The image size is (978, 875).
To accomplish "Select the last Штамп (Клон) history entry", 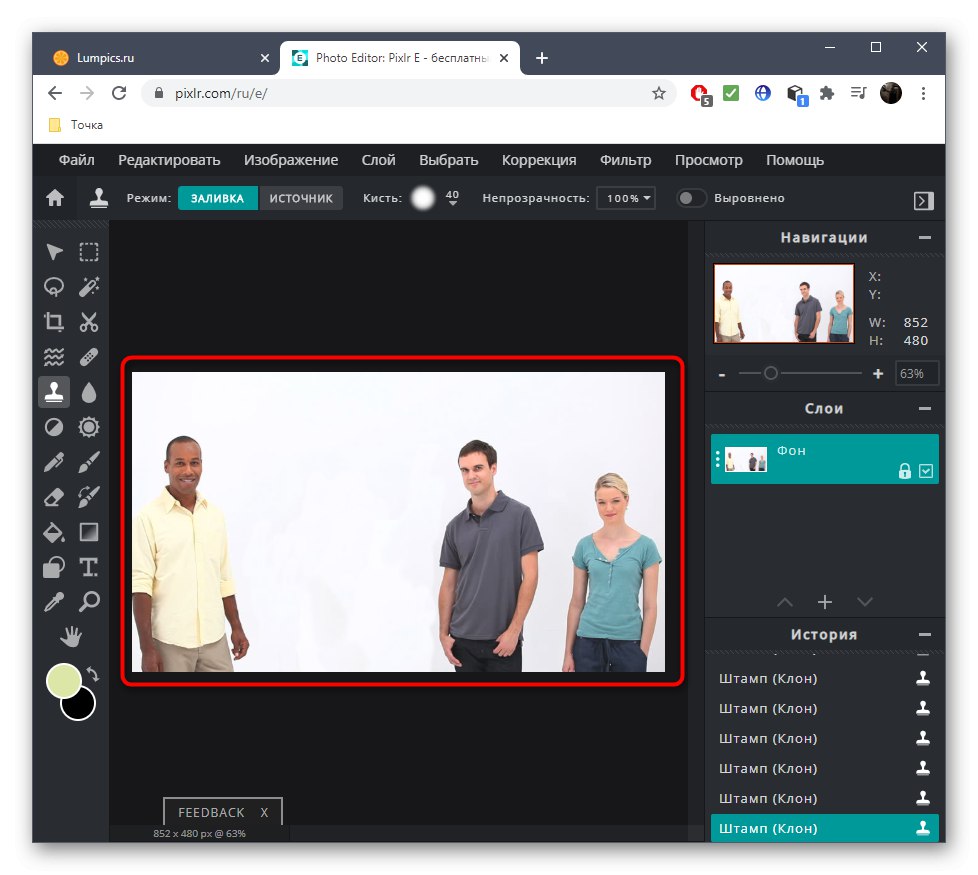I will click(825, 828).
